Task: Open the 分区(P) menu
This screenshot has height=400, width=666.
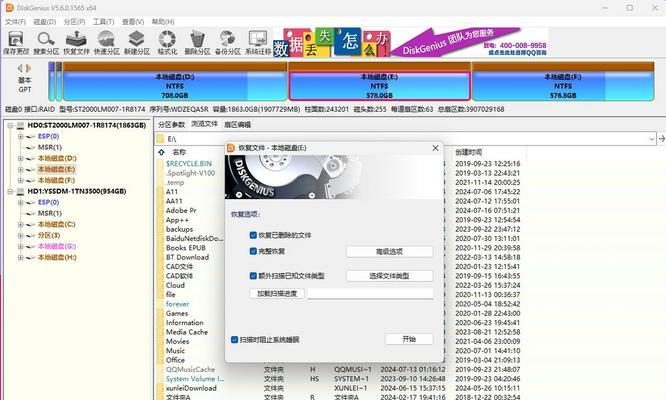Action: tap(74, 22)
